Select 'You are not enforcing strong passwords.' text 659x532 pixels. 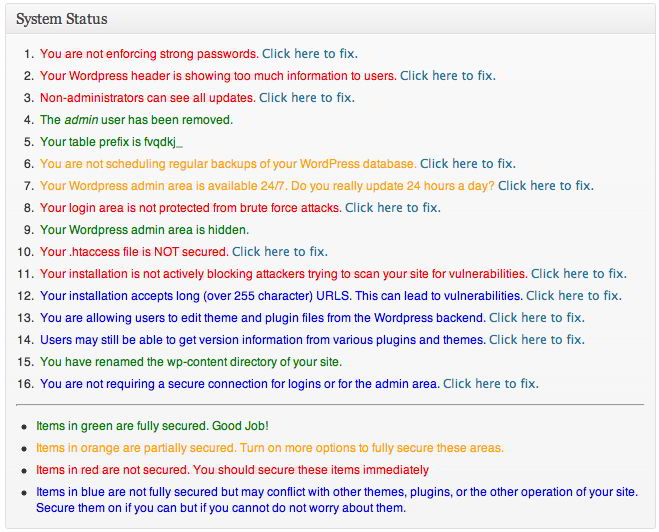[x=149, y=54]
